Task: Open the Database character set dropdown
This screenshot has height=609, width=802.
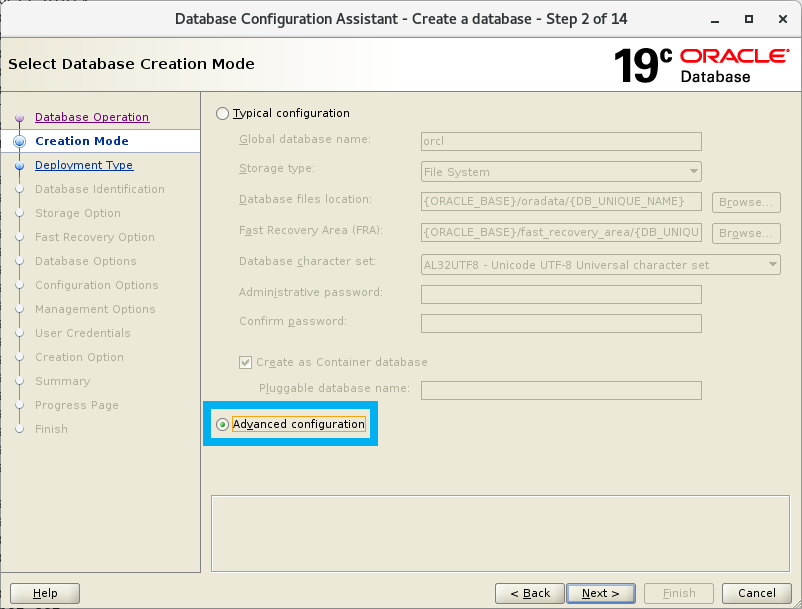Action: 600,265
